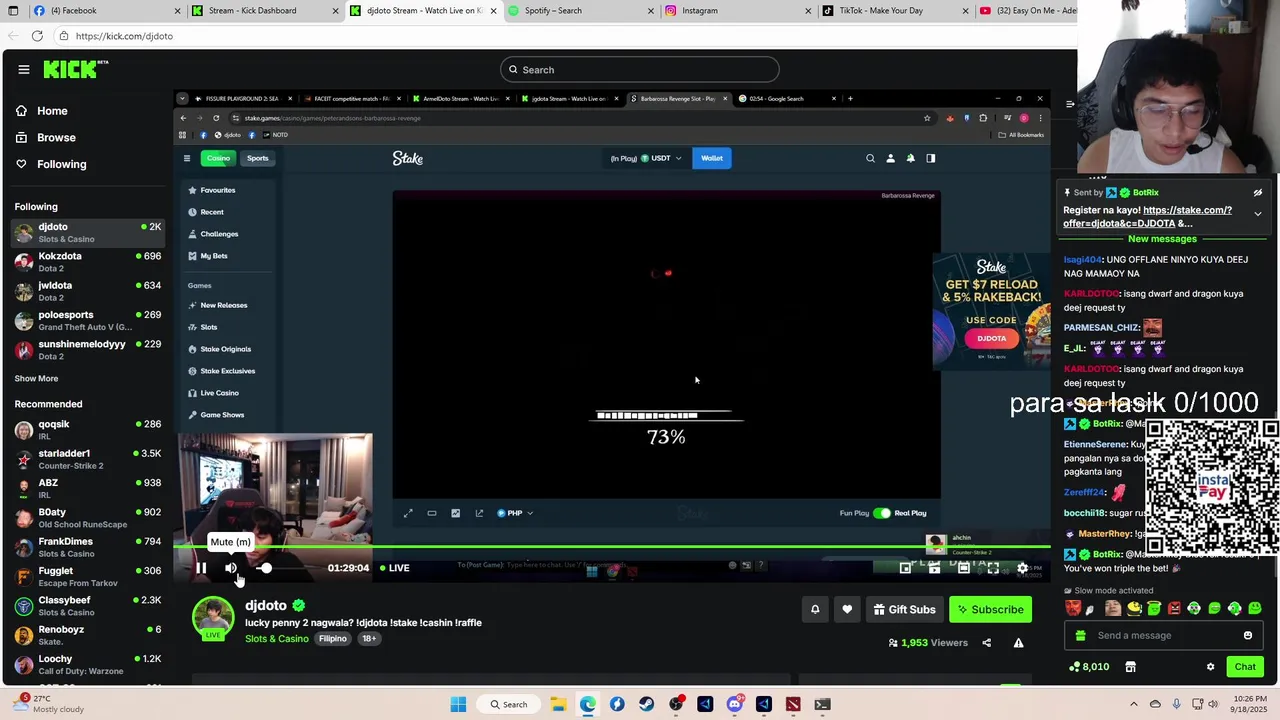Toggle theater mode in the player
The image size is (1280, 720).
click(x=964, y=568)
